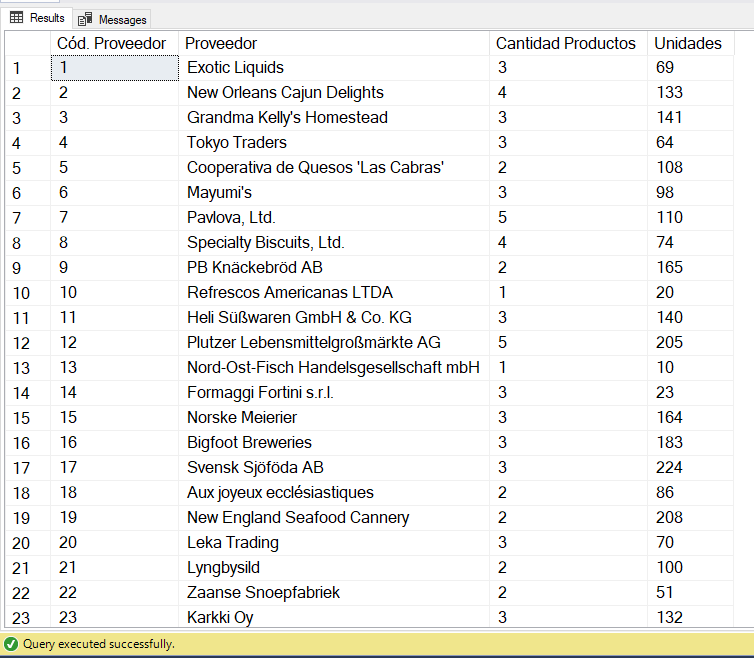Screen dimensions: 754x658
Task: Select row header number 12
Action: click(x=28, y=343)
